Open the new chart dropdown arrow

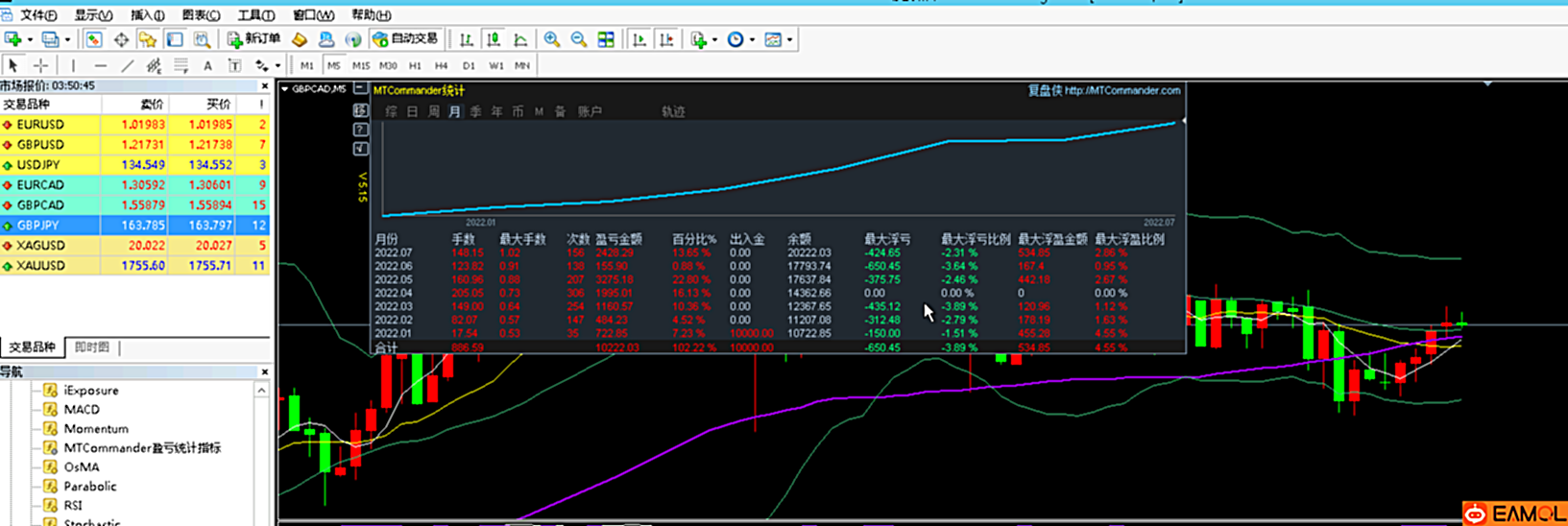[30, 40]
